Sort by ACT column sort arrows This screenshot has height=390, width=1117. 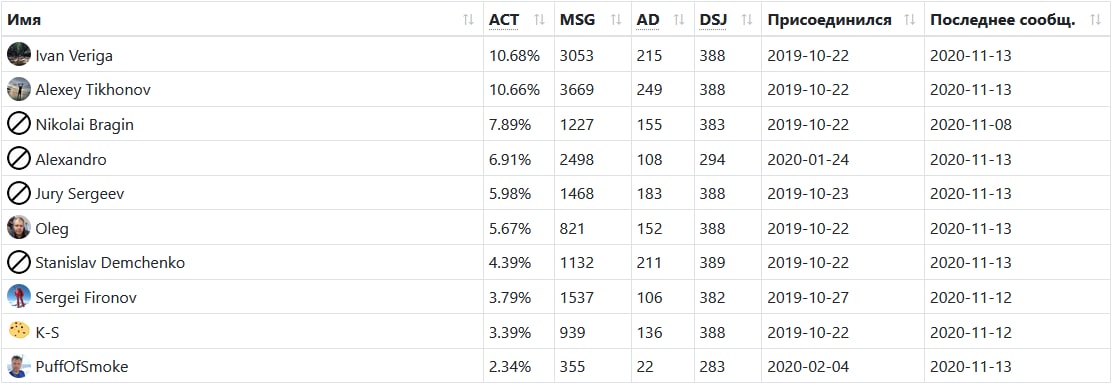click(x=539, y=20)
